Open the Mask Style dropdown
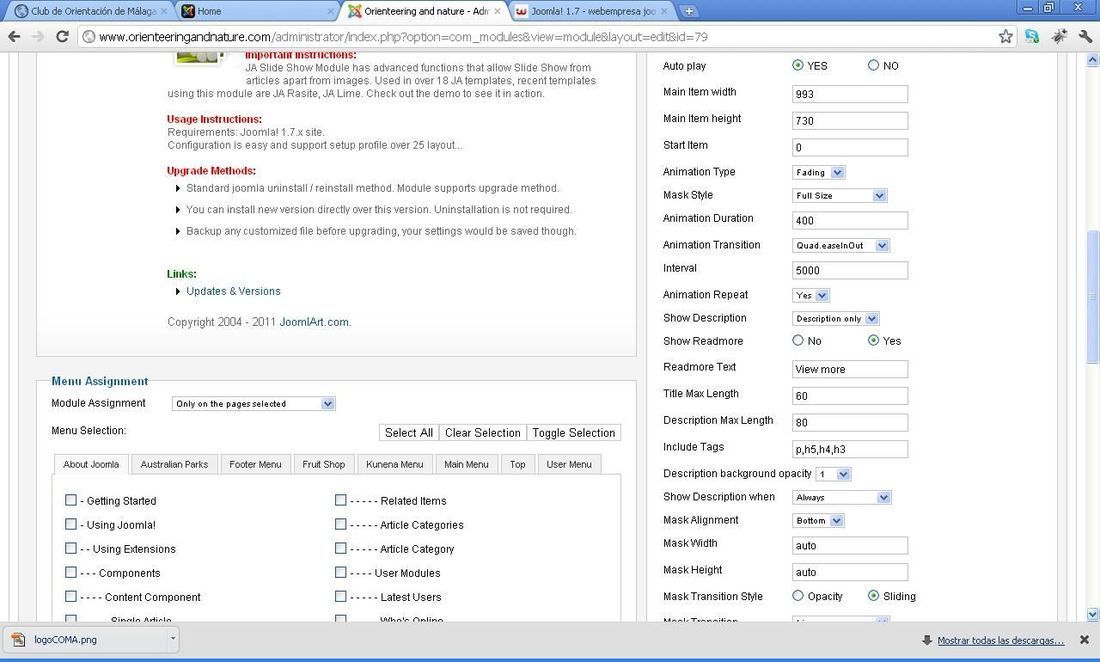1100x662 pixels. 840,196
